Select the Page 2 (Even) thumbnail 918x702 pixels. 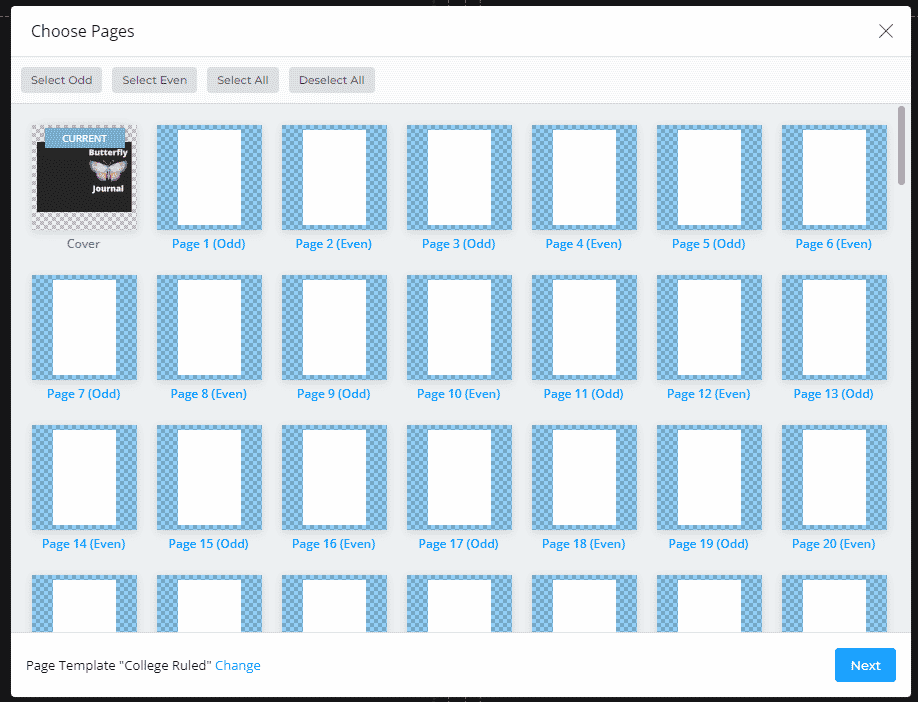point(334,177)
